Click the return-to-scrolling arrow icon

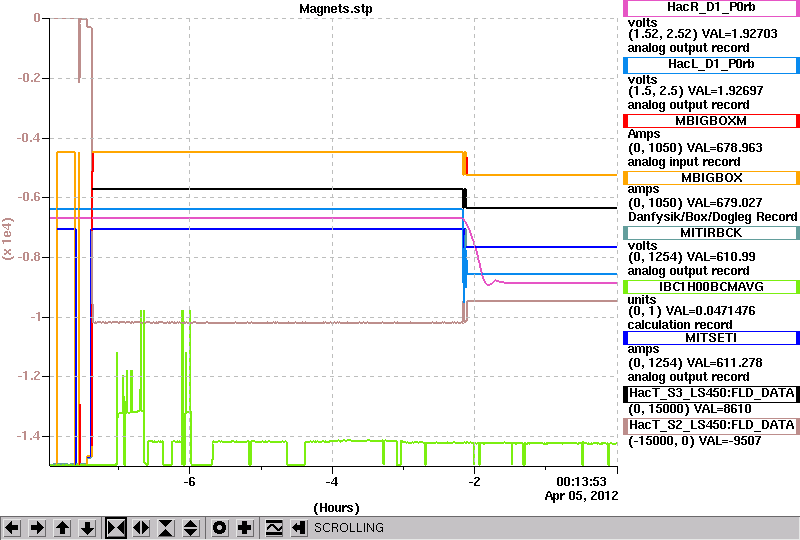click(299, 527)
